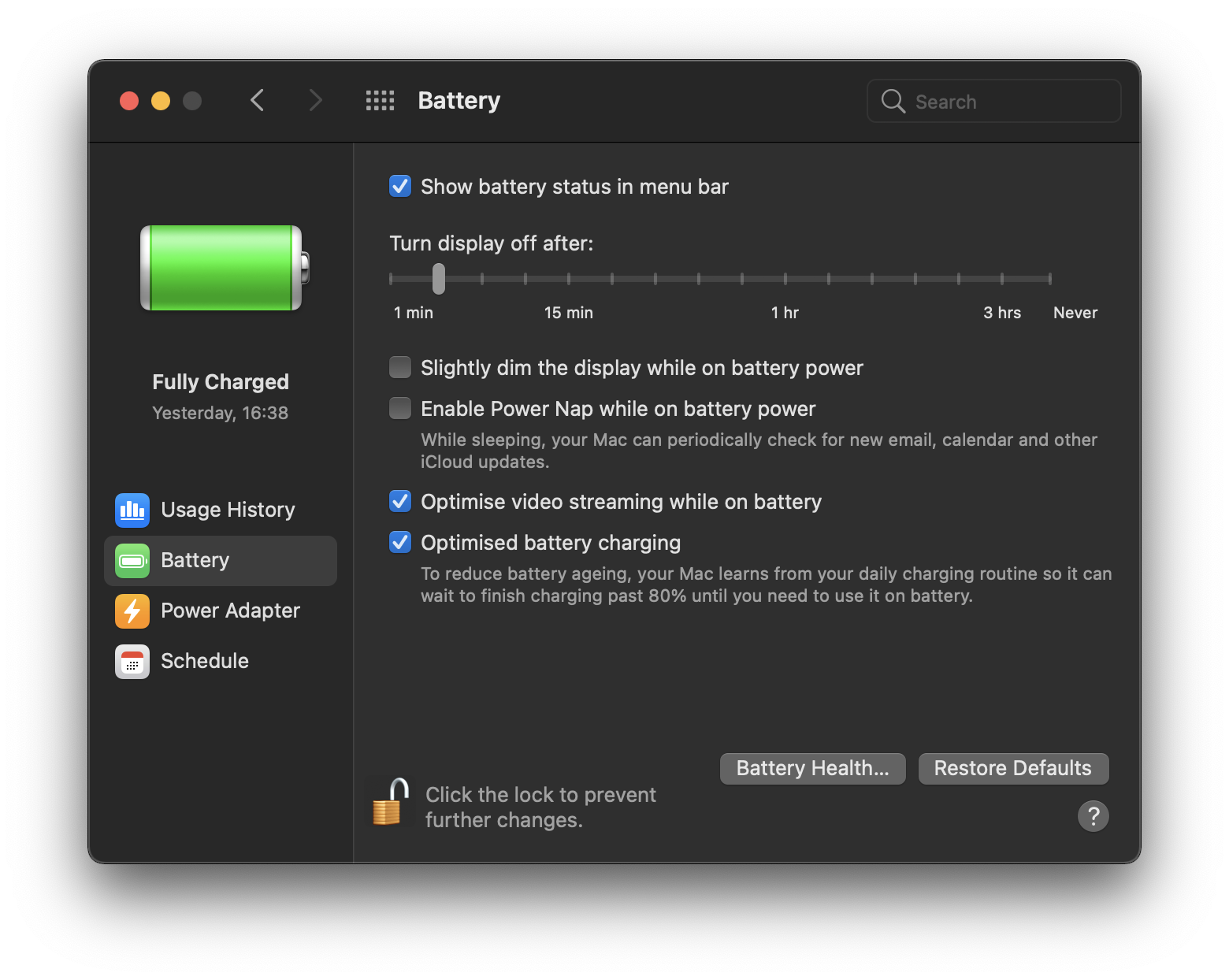This screenshot has width=1229, height=980.
Task: Click the 'Fully Charged' status text
Action: tap(221, 382)
